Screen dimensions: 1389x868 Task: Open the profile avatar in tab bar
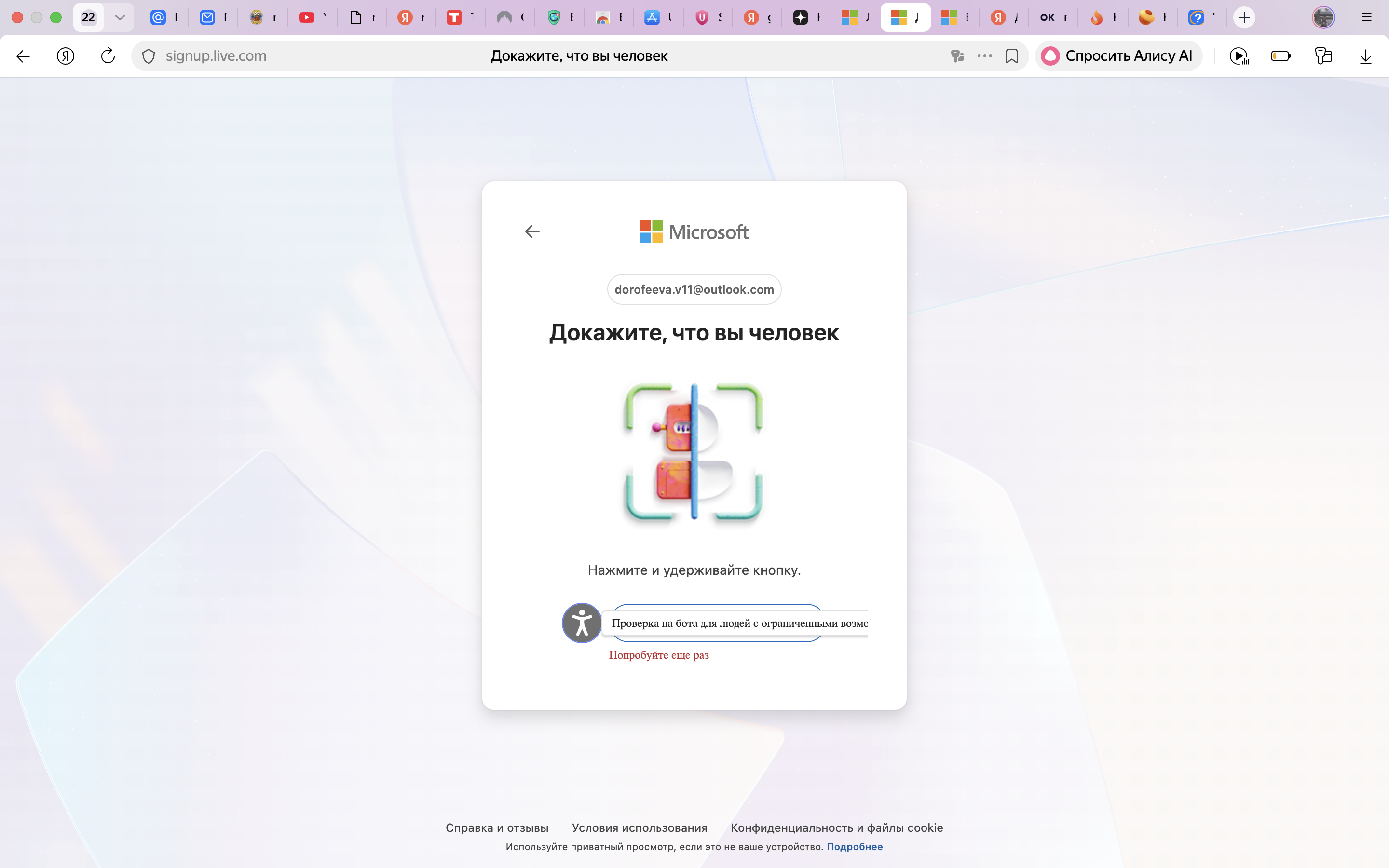coord(1323,17)
